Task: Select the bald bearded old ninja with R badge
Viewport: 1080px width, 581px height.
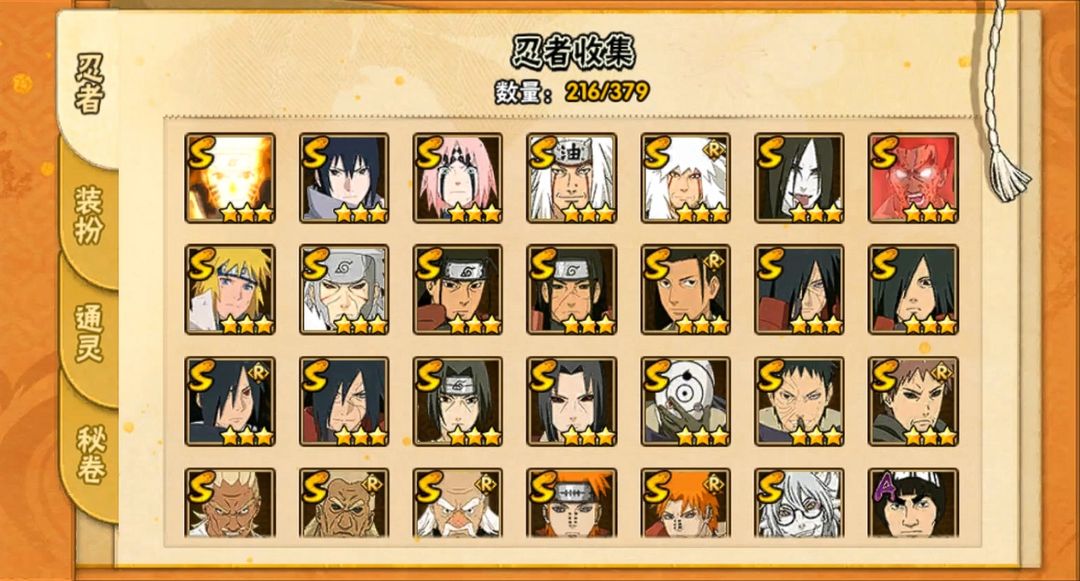Action: click(457, 503)
